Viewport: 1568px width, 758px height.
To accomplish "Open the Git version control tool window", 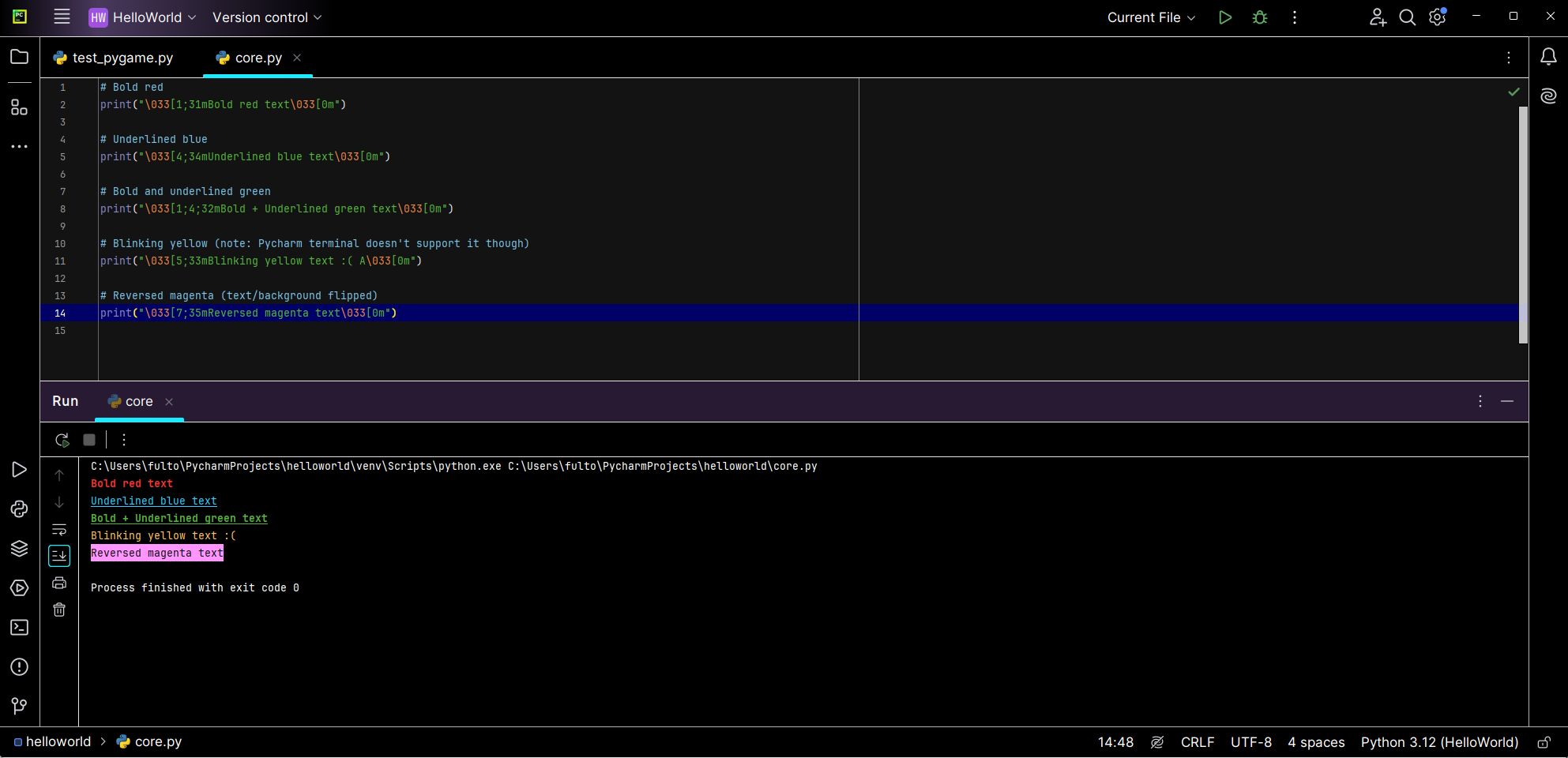I will pos(20,706).
